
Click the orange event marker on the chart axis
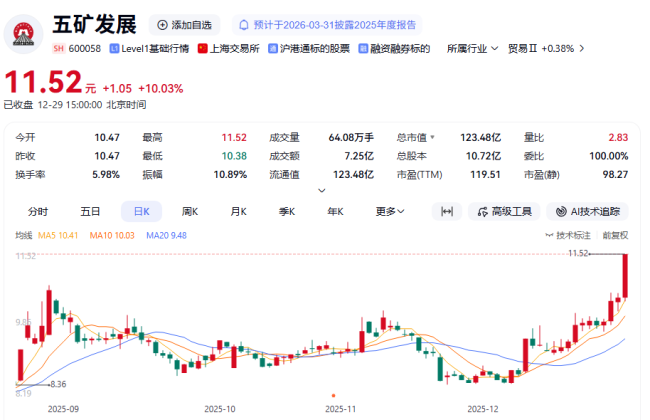coord(333,396)
